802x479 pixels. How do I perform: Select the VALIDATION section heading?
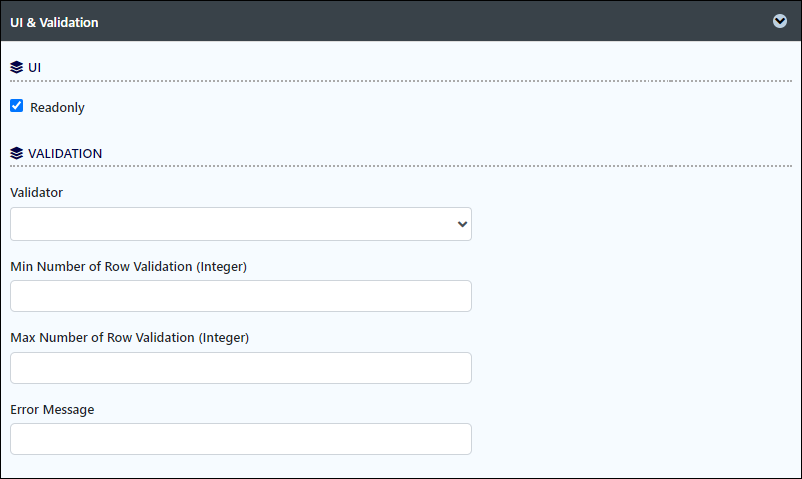click(65, 154)
